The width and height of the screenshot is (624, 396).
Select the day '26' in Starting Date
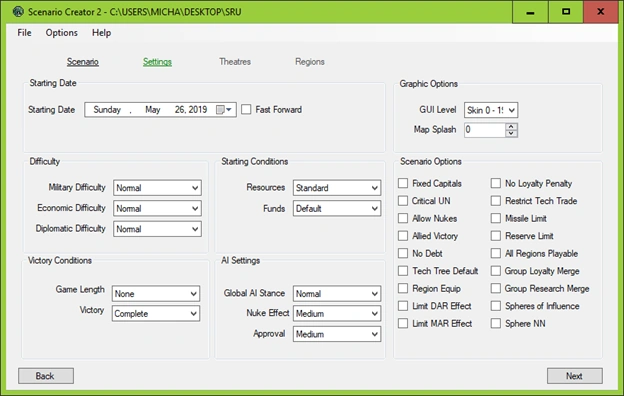(180, 109)
